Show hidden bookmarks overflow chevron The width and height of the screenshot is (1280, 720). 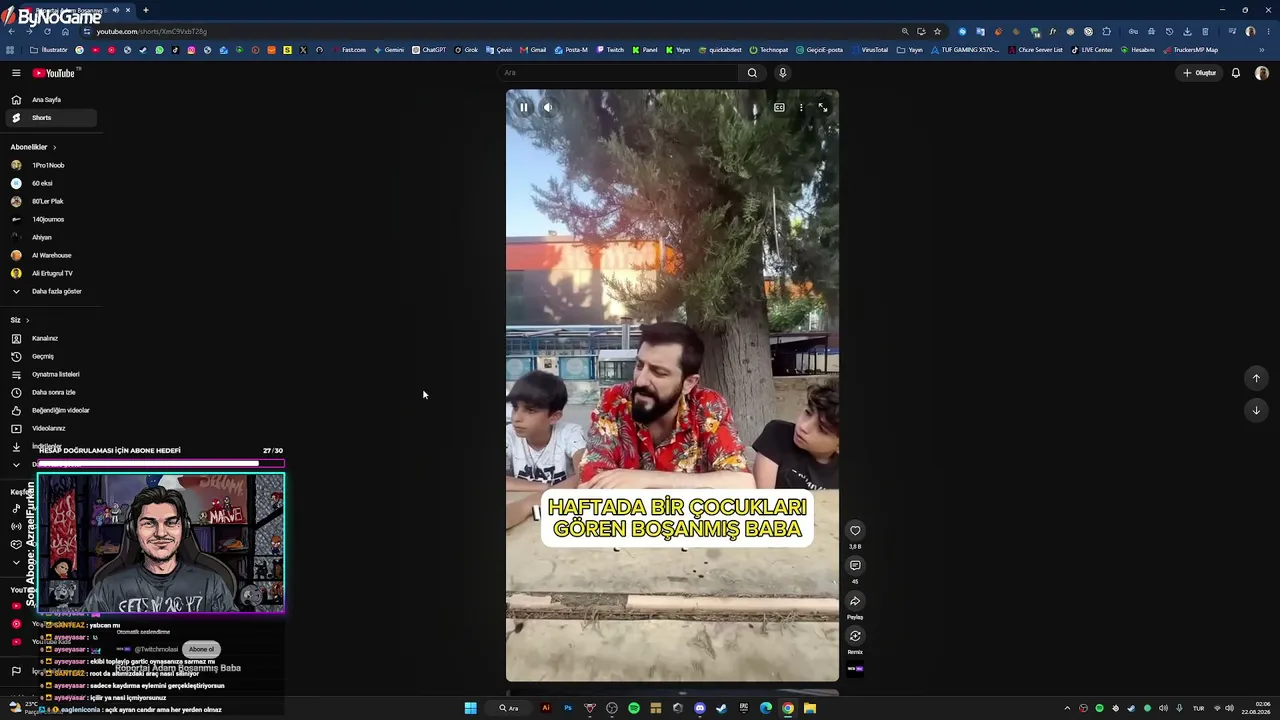(x=1262, y=50)
